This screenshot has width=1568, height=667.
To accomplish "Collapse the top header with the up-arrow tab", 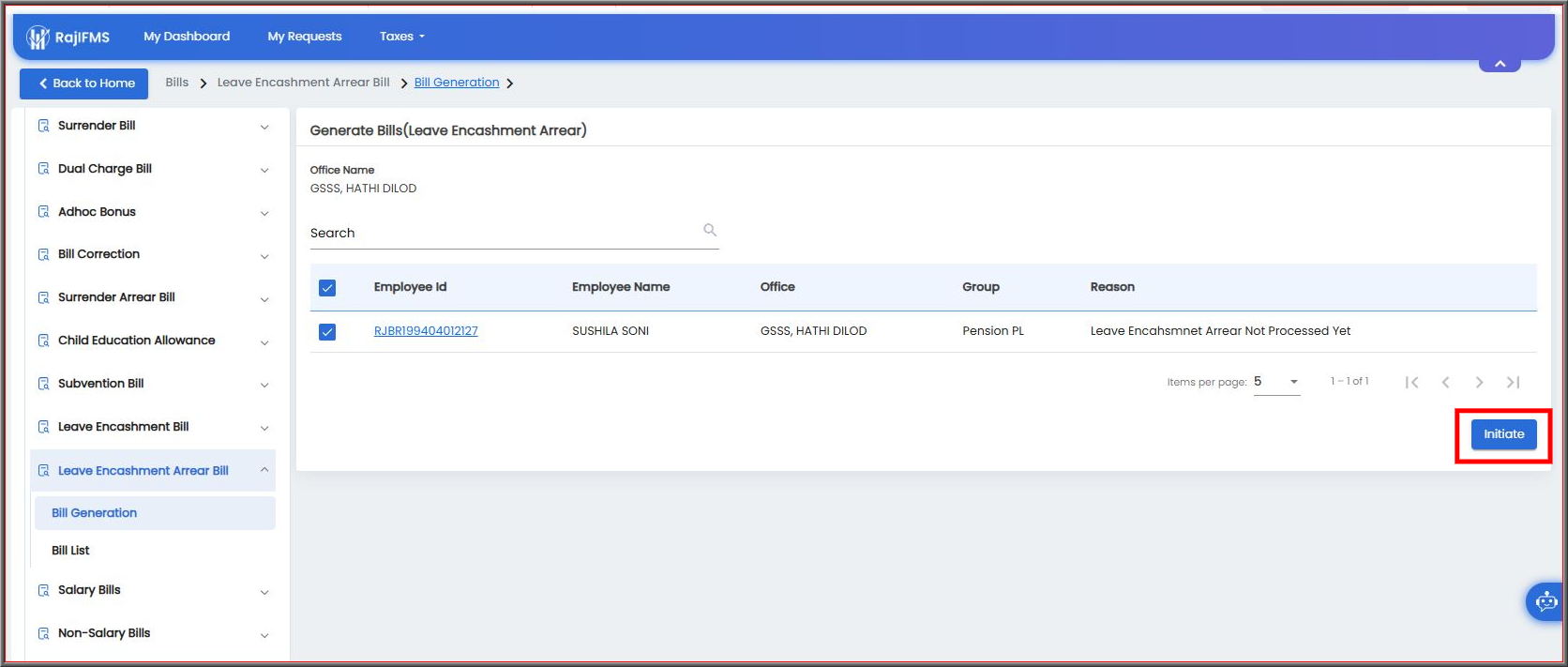I will (1500, 64).
